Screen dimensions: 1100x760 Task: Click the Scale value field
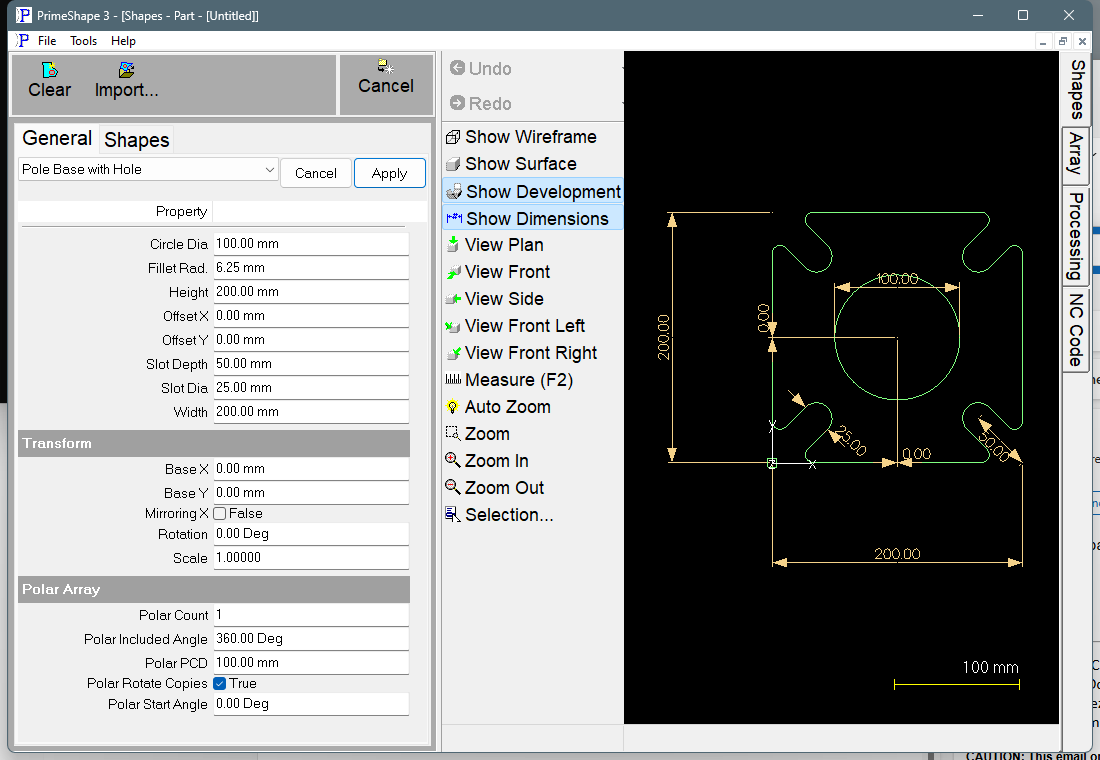point(311,558)
